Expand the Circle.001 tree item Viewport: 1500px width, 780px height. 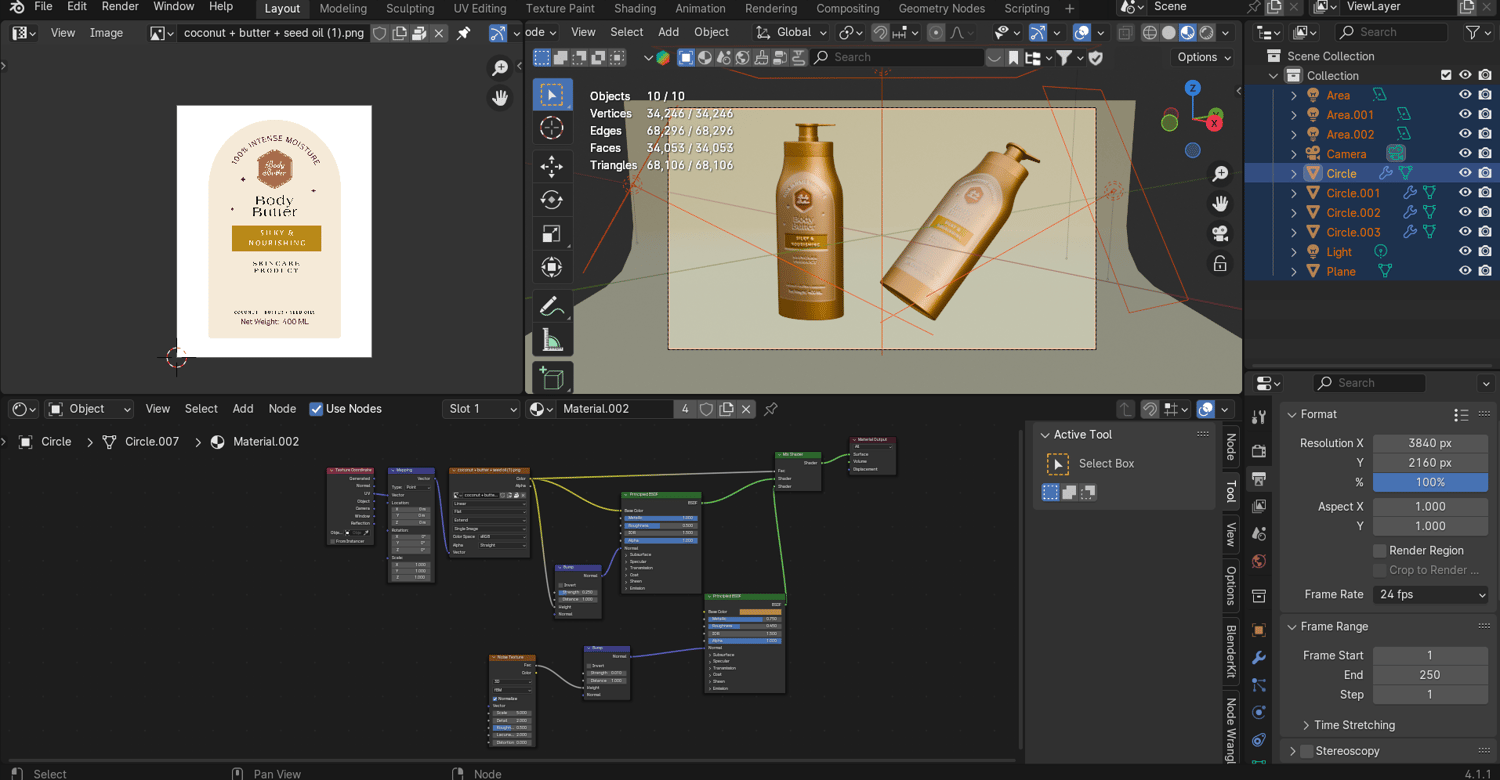[1294, 193]
